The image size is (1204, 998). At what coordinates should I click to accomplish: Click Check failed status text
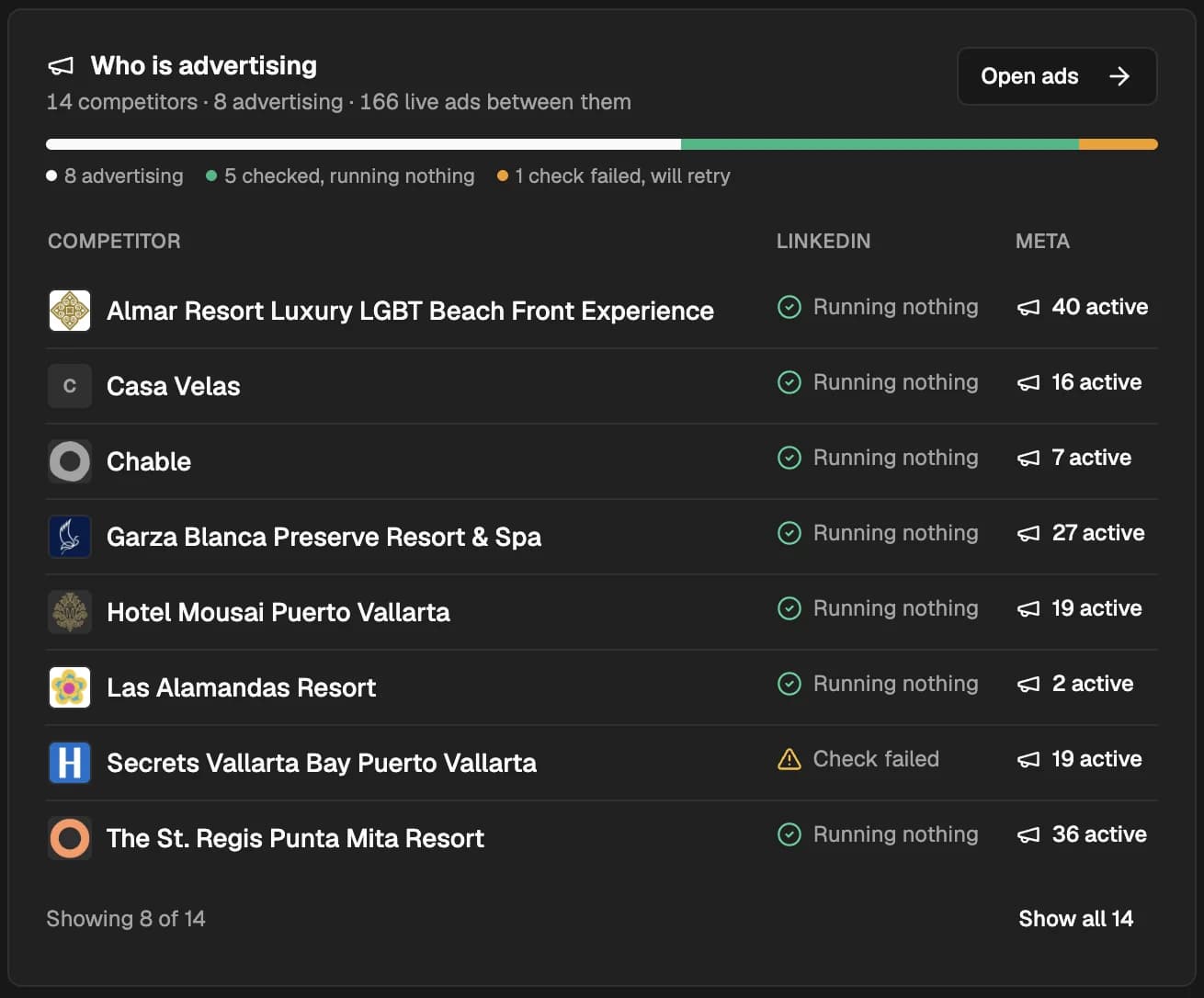point(876,759)
